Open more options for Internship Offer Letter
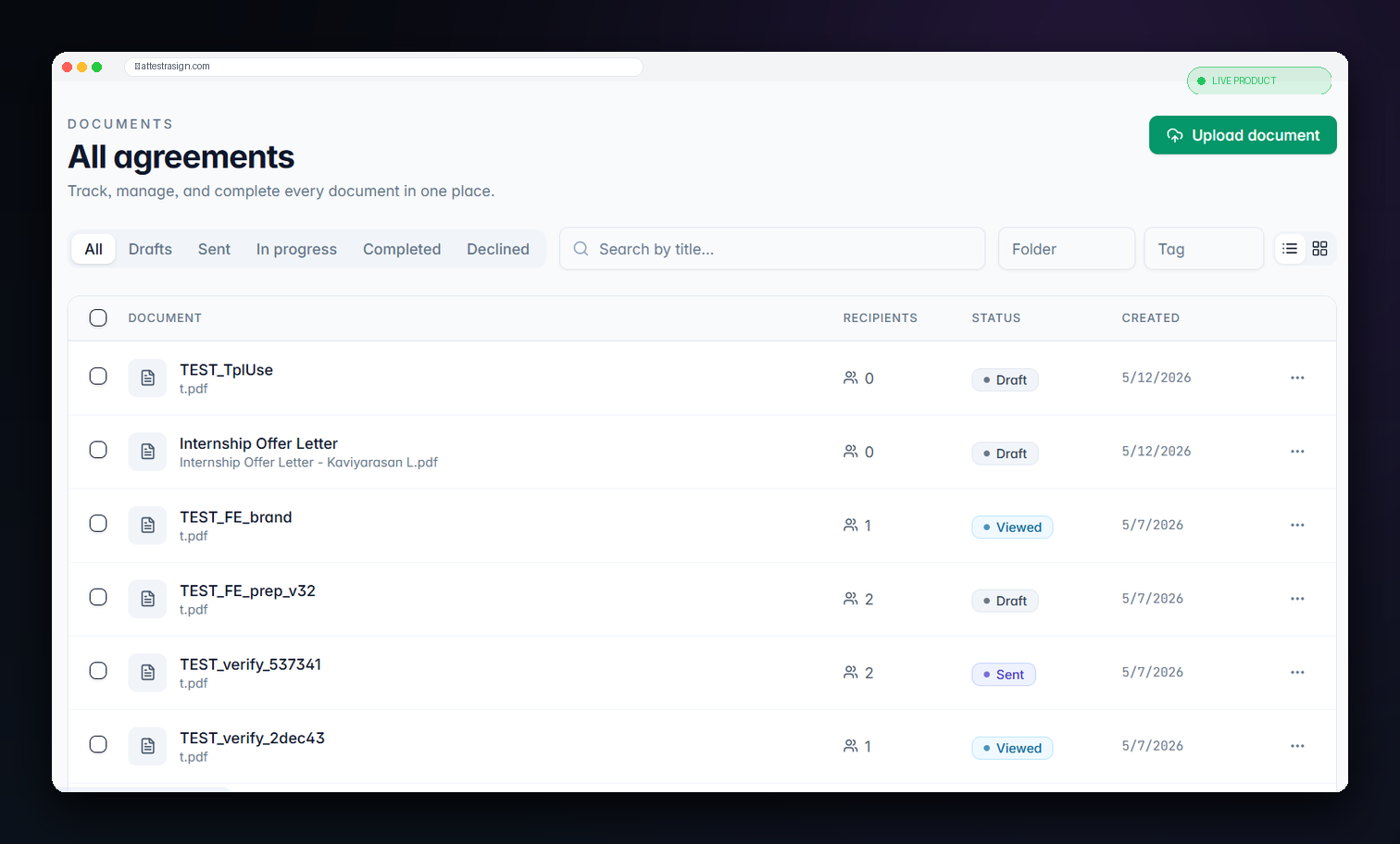Screen dimensions: 1400x844 click(x=1297, y=452)
